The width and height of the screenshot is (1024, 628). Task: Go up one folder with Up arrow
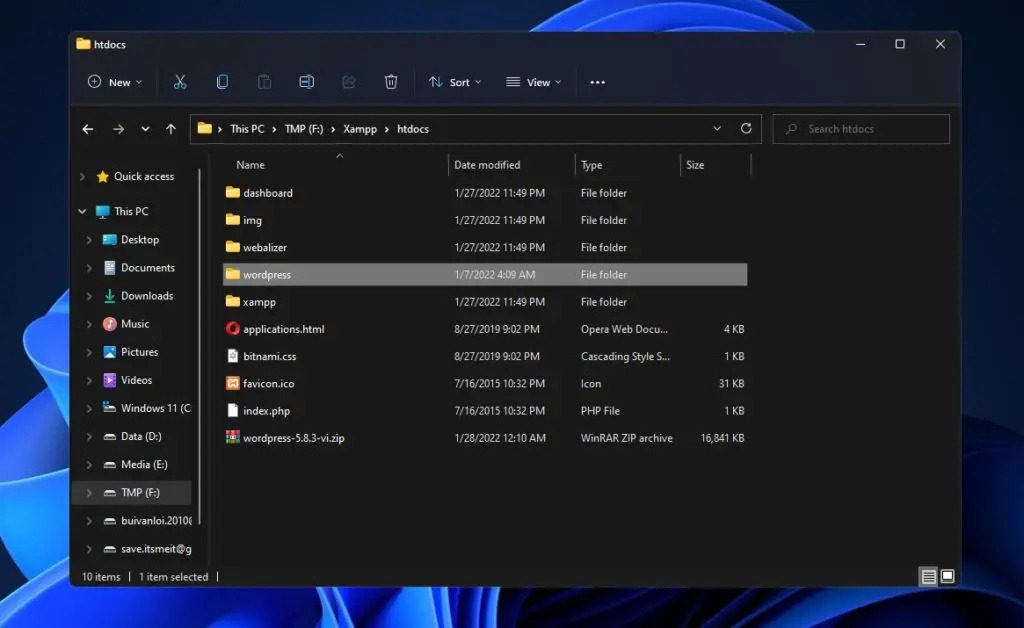tap(171, 129)
